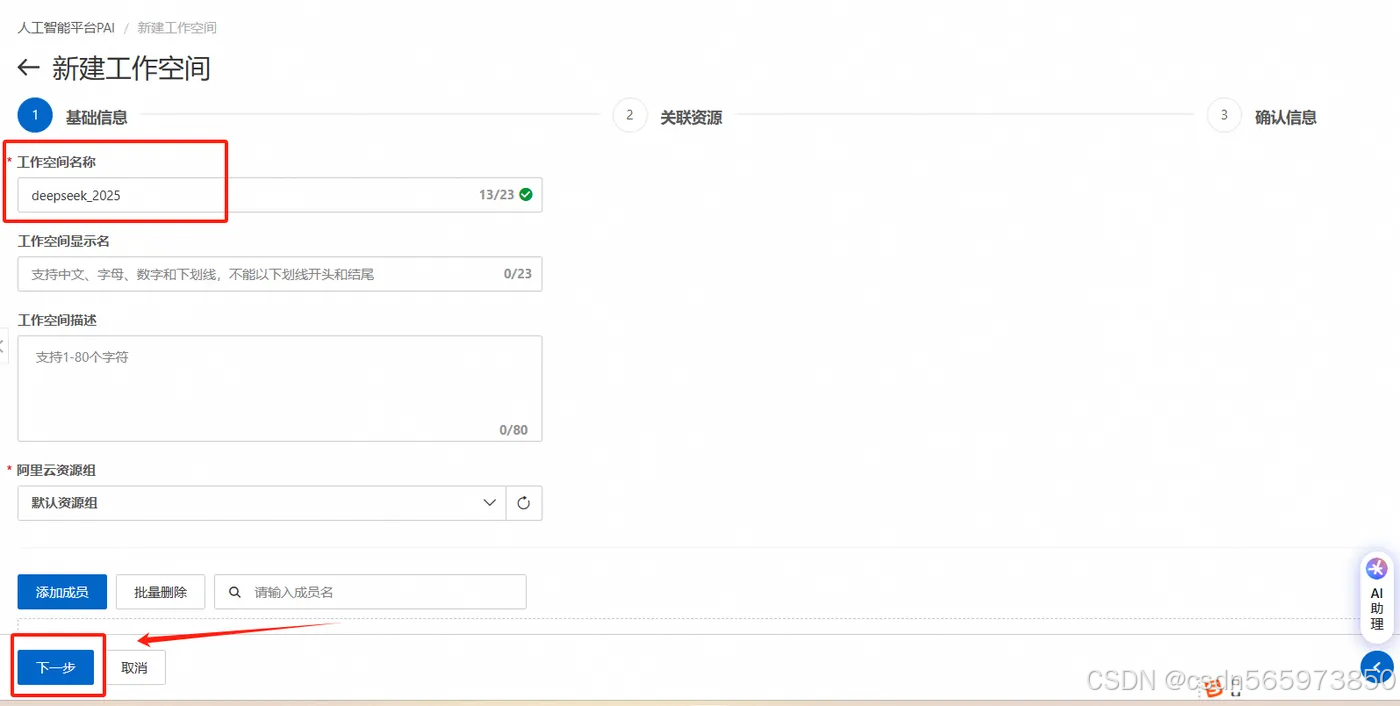The image size is (1400, 706).
Task: Select step 3 确认信息
Action: point(1262,116)
